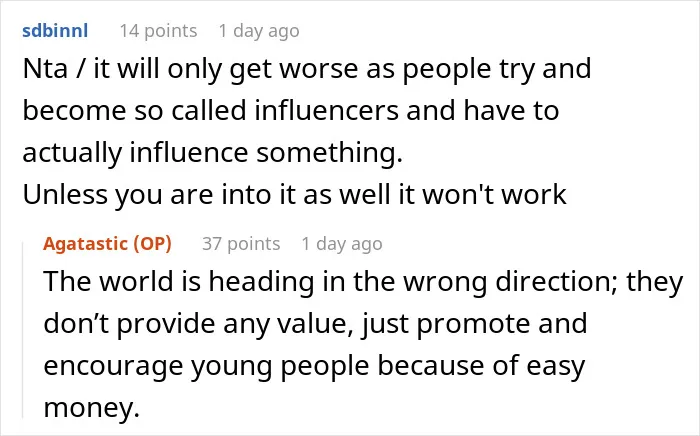Image resolution: width=700 pixels, height=436 pixels.
Task: Click the 14 points score
Action: (x=158, y=31)
